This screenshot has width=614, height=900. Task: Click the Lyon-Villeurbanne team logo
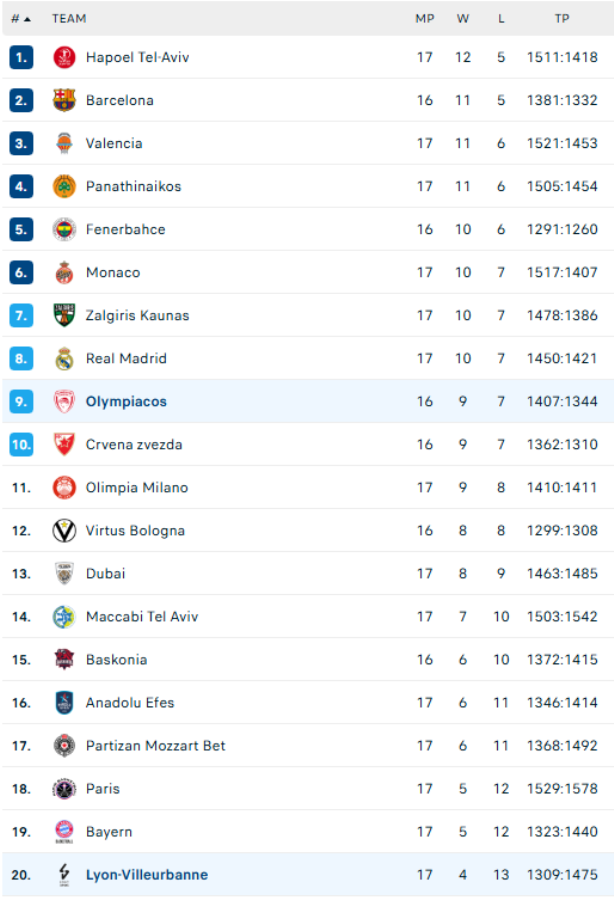[64, 875]
